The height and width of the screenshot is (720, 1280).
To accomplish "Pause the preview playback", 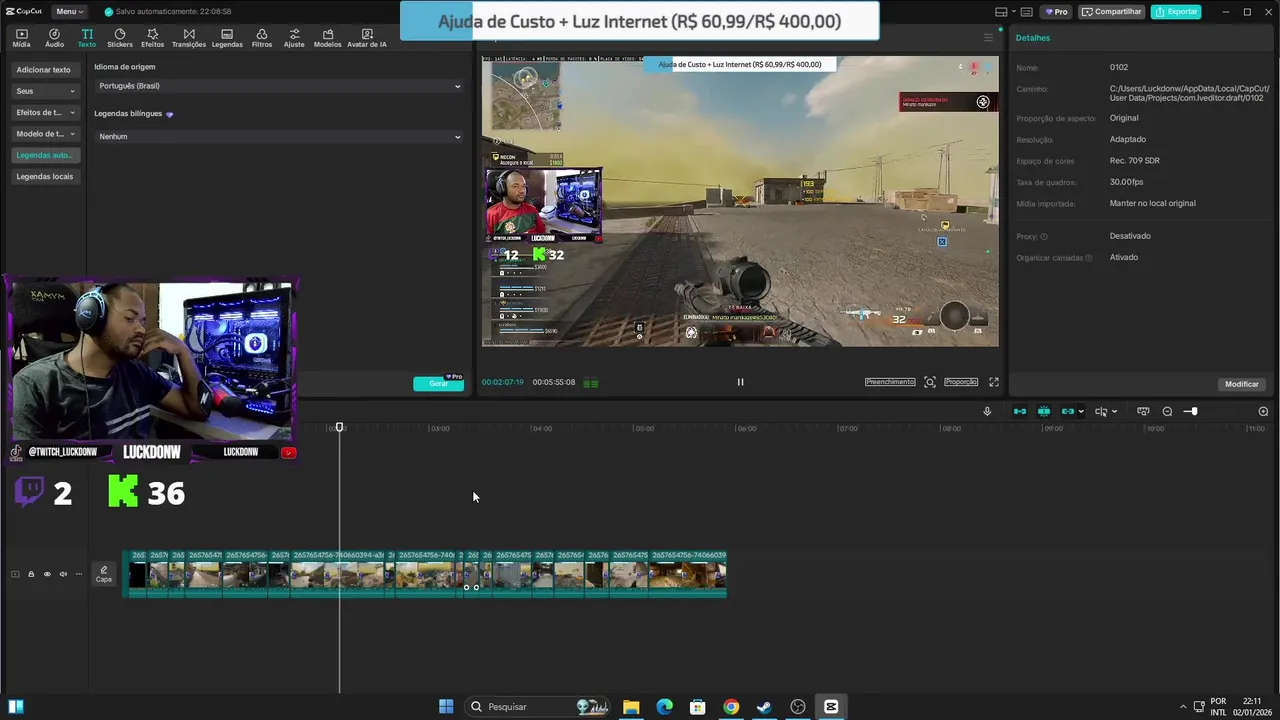I will 740,382.
